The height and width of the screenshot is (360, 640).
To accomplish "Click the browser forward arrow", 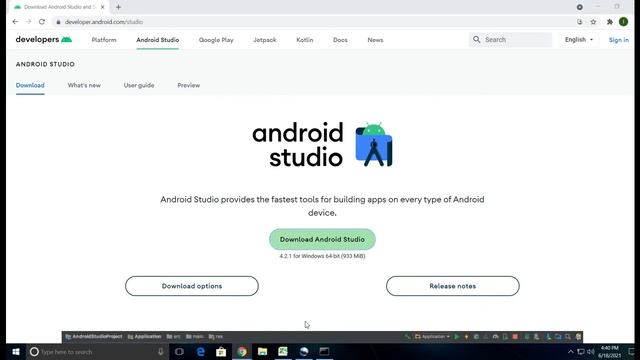I will [x=29, y=22].
